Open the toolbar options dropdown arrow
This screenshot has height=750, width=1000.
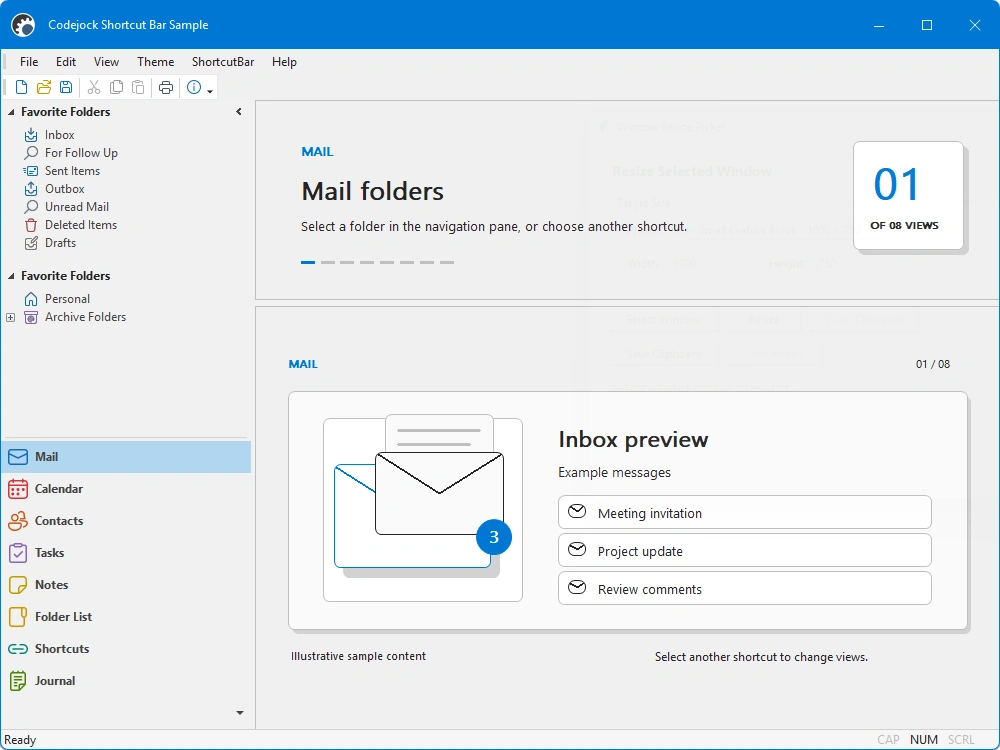pos(210,91)
